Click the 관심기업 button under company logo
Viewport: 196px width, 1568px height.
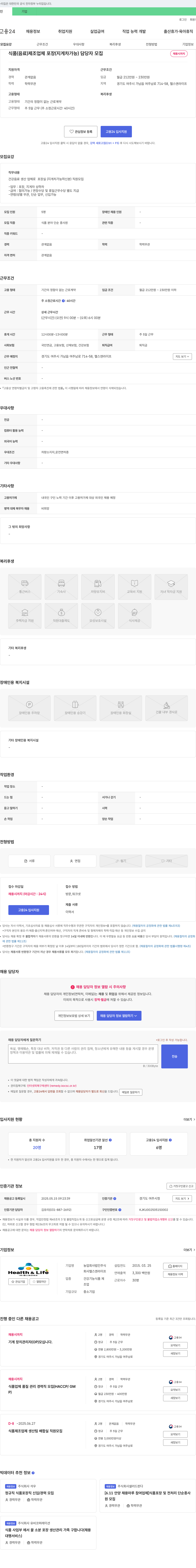click(18, 1281)
